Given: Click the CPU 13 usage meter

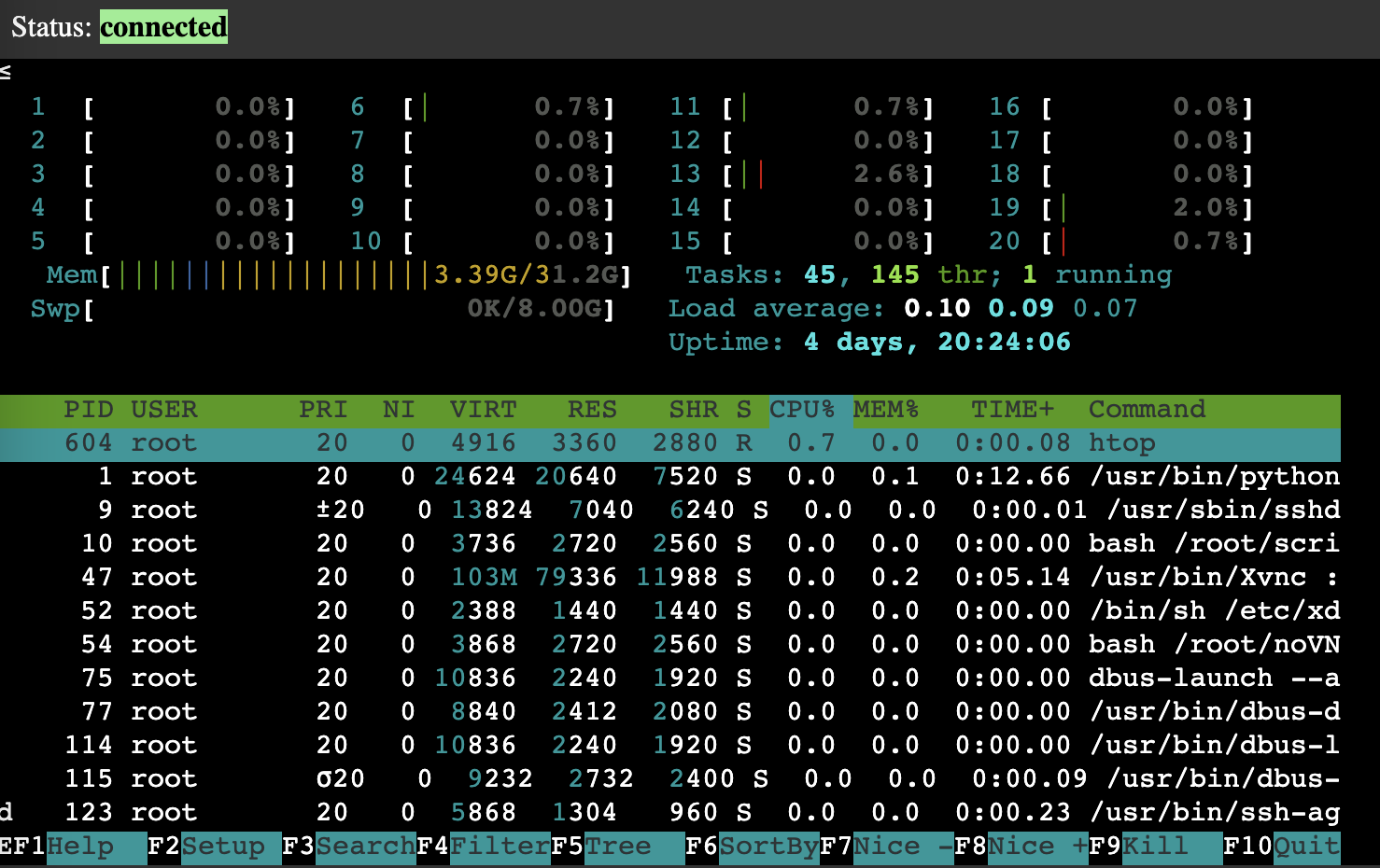Looking at the screenshot, I should (x=802, y=175).
